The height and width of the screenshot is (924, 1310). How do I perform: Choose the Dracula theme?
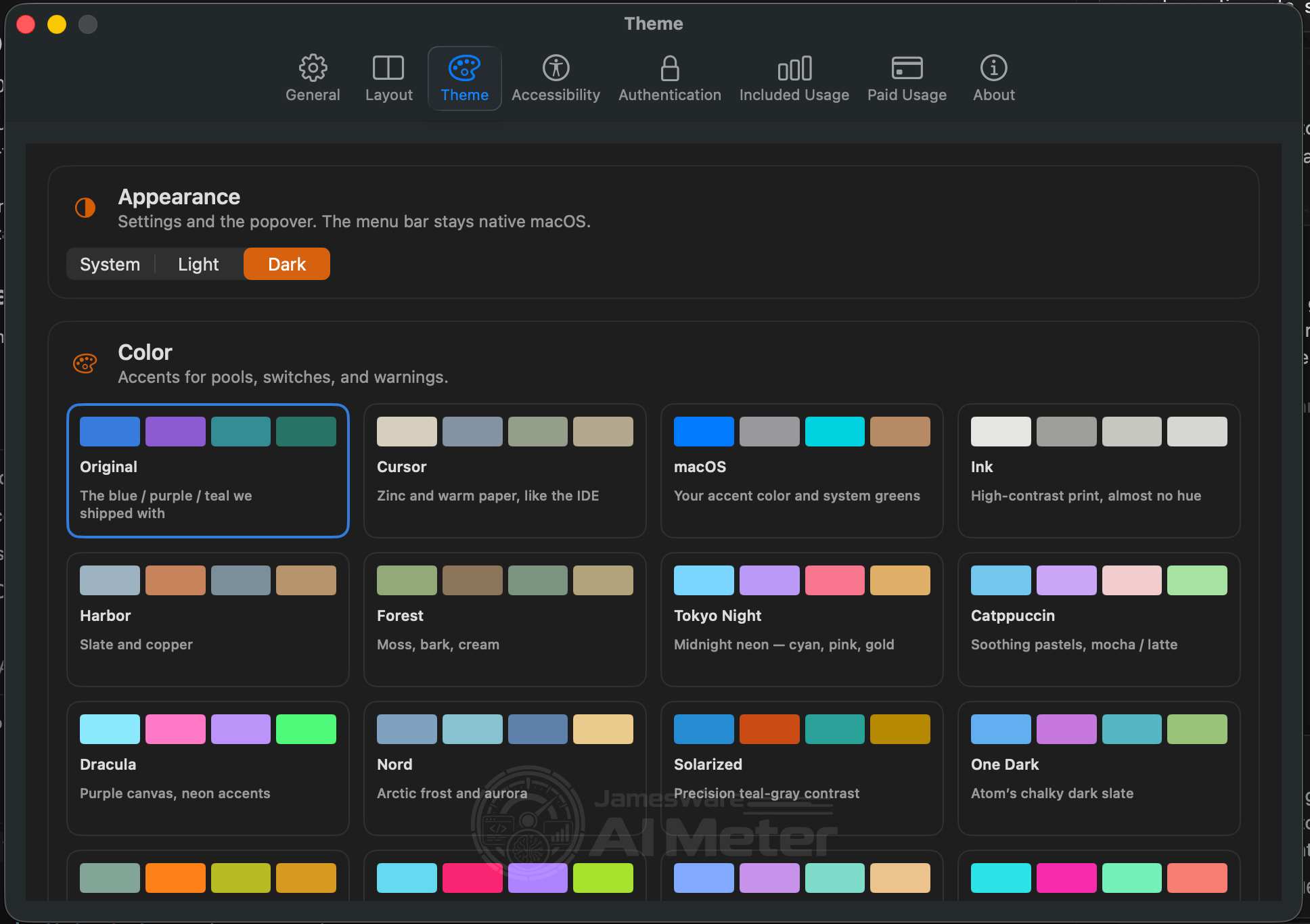tap(208, 768)
